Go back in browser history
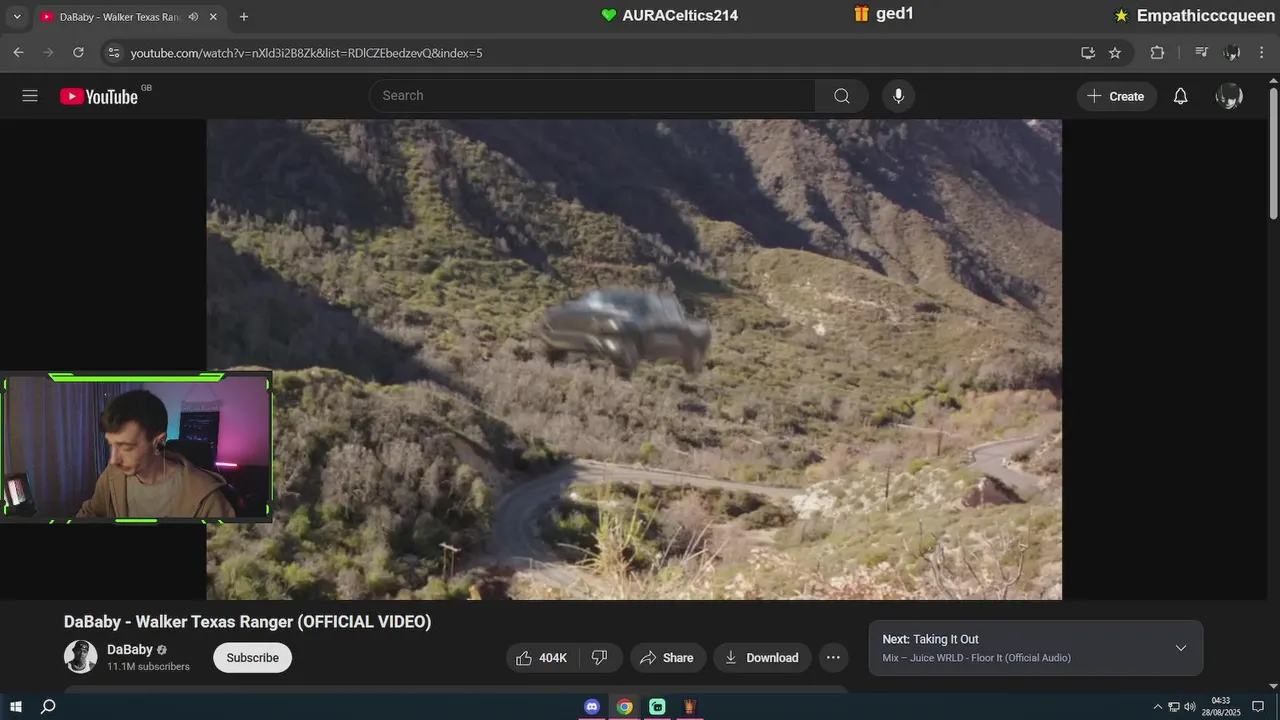Viewport: 1280px width, 720px height. tap(18, 52)
